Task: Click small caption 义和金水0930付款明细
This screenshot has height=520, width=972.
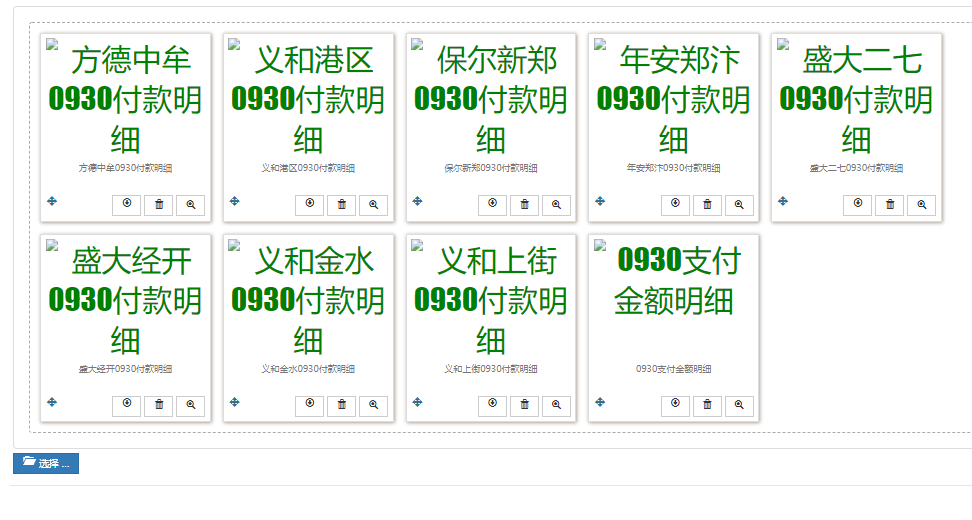Action: (x=308, y=369)
